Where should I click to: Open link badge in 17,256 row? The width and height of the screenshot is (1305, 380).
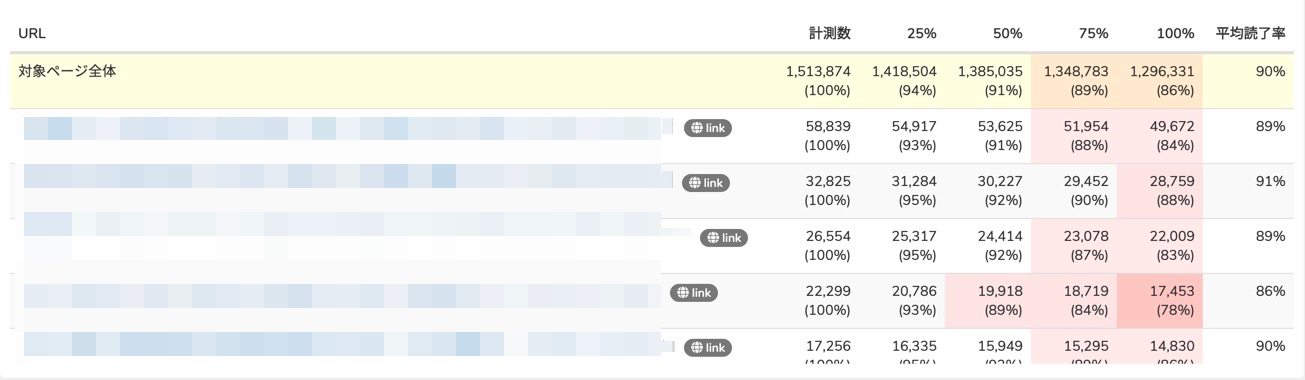[x=708, y=348]
